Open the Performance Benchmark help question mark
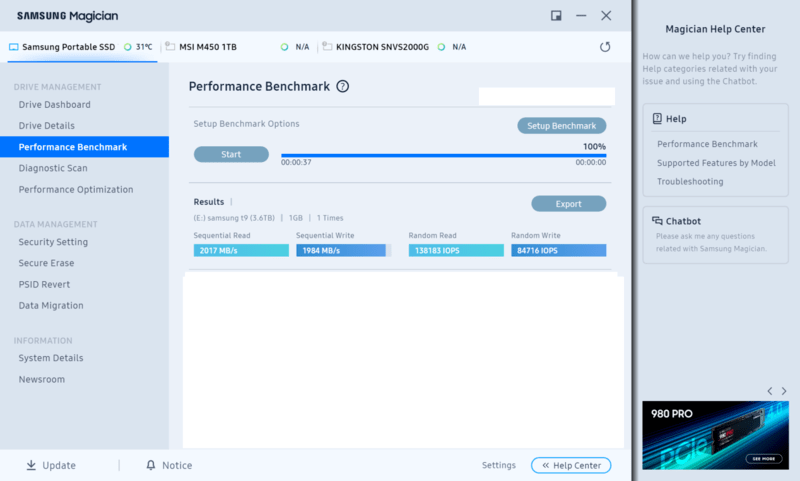Screen dimensions: 800x481 [x=343, y=87]
